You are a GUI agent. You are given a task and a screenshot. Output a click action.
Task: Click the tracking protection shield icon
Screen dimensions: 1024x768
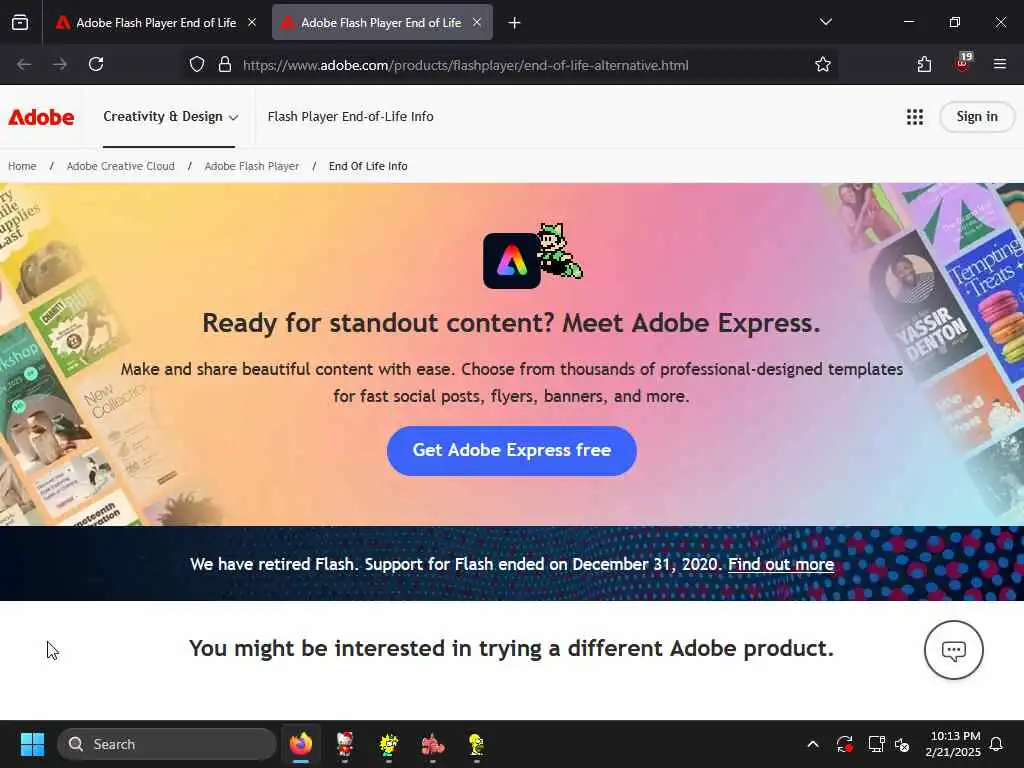[197, 65]
